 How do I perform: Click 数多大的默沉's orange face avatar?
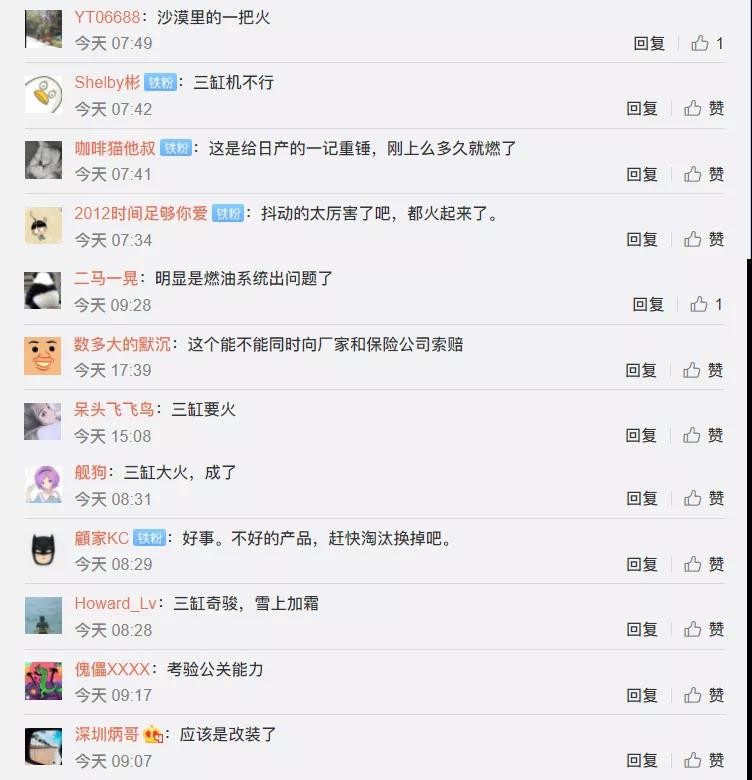coord(43,356)
